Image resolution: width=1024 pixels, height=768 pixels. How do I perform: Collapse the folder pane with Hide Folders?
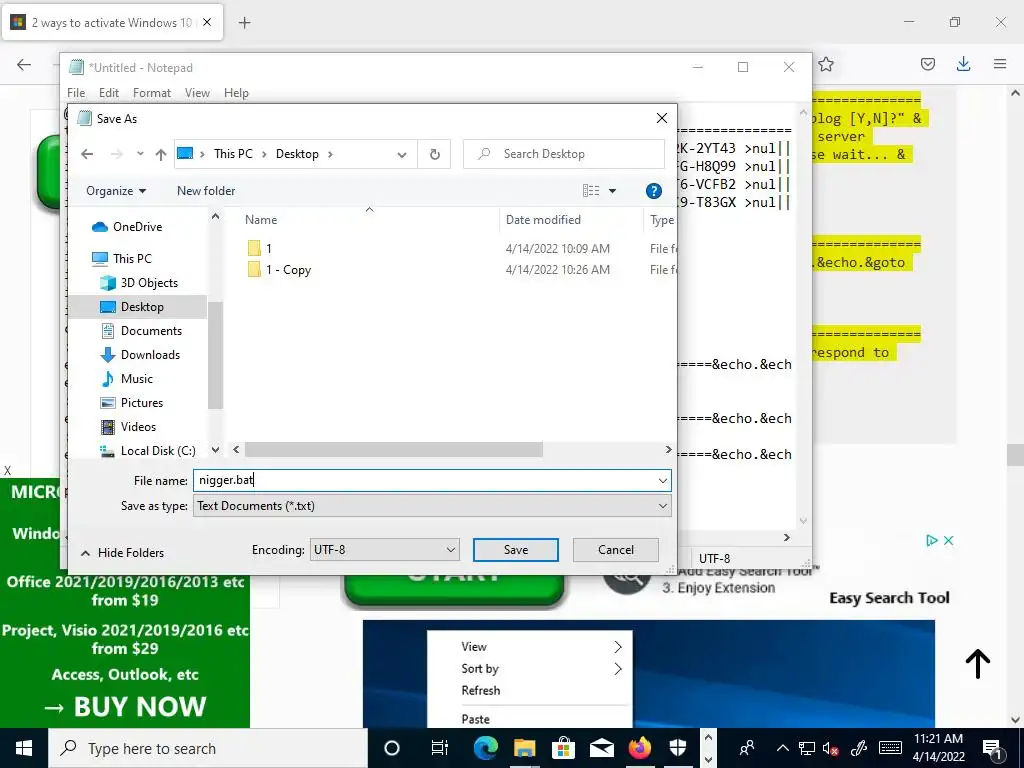[122, 553]
